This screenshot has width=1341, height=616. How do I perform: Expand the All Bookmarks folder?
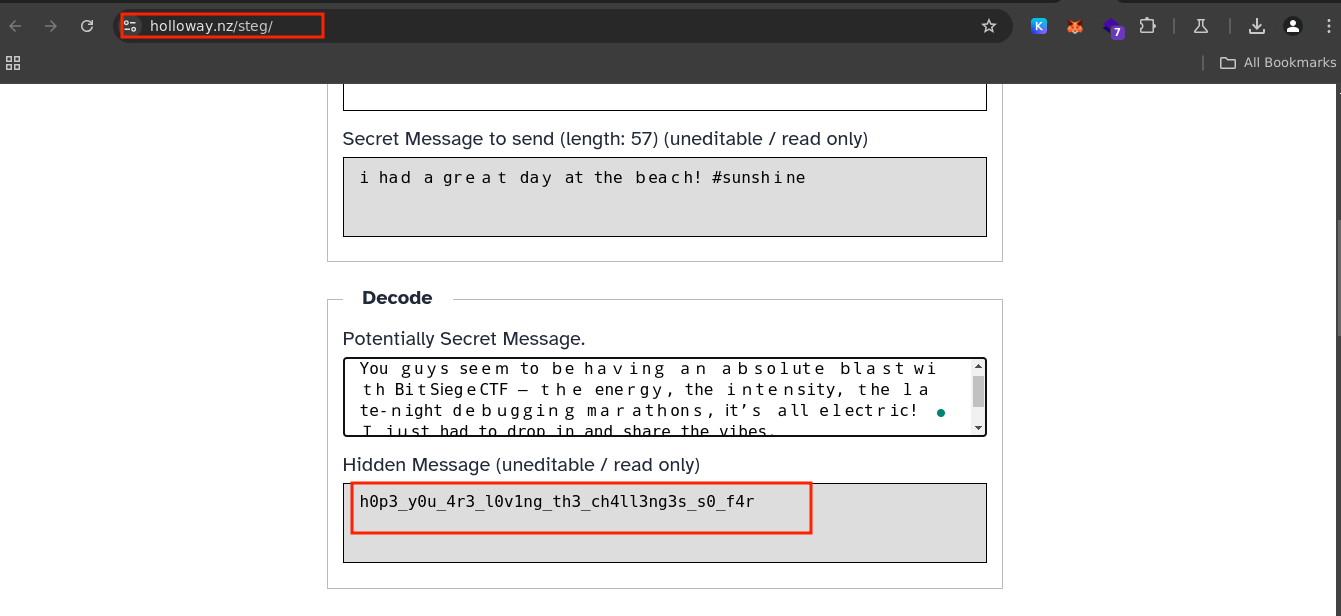(x=1278, y=62)
